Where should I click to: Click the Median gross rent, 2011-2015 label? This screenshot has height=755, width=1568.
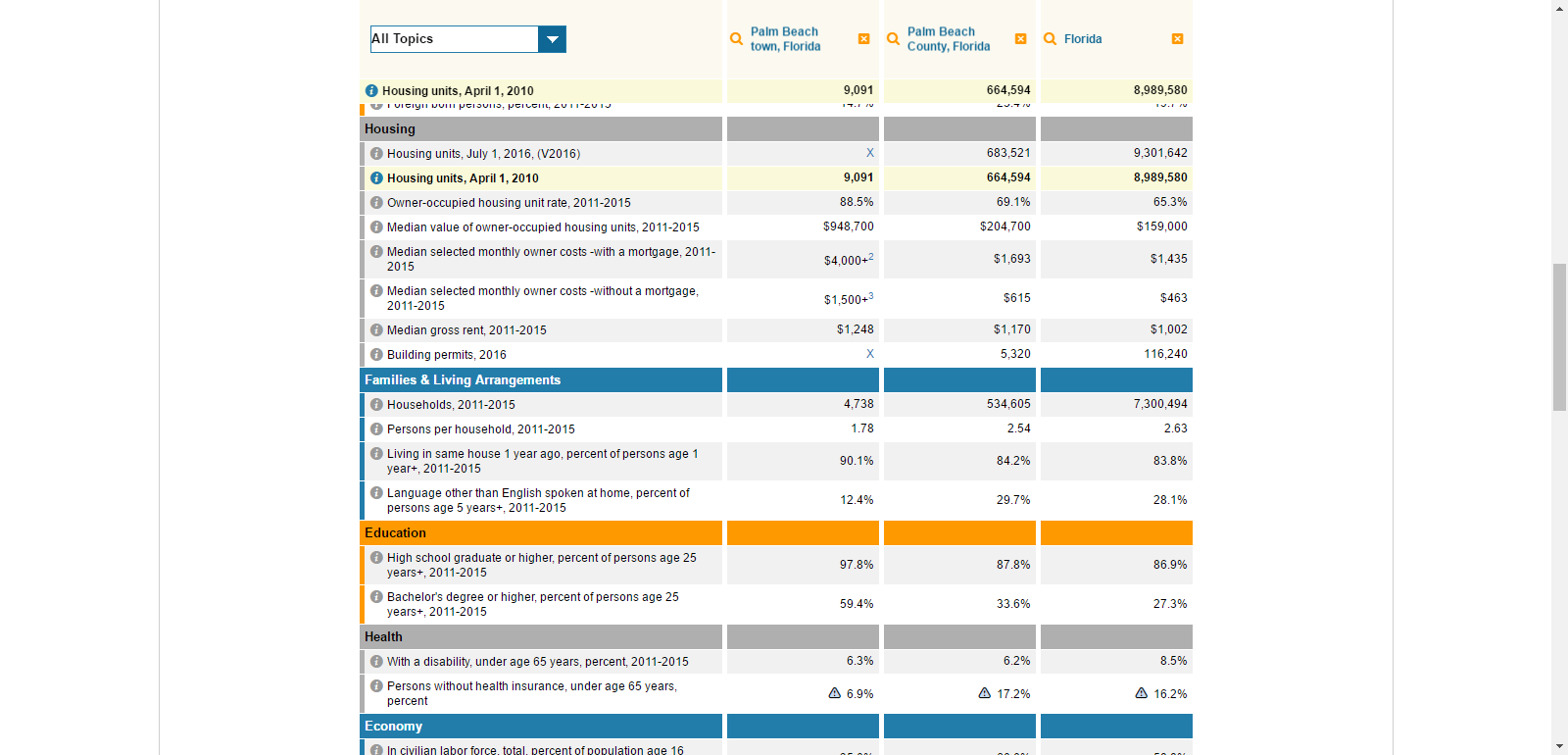[x=466, y=330]
